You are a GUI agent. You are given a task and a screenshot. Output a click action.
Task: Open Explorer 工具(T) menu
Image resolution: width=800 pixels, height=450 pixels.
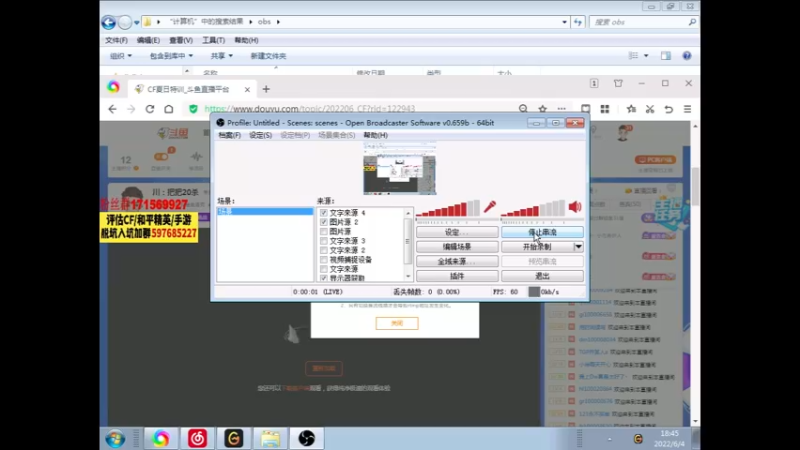pos(213,40)
